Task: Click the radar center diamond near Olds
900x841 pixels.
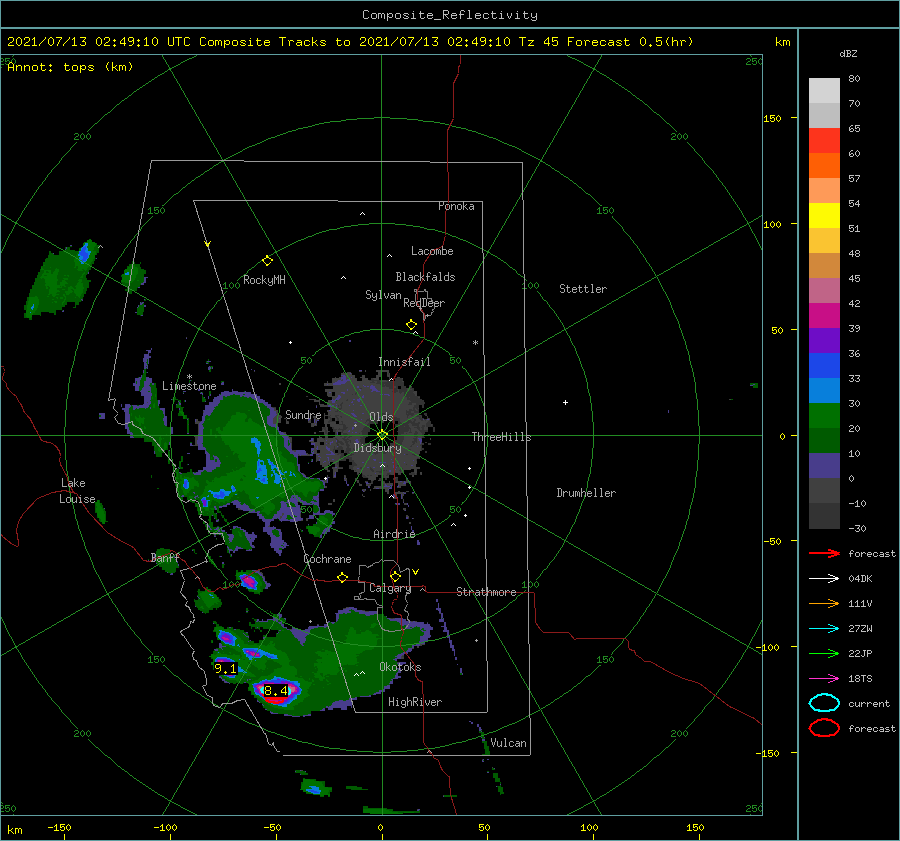Action: point(382,435)
